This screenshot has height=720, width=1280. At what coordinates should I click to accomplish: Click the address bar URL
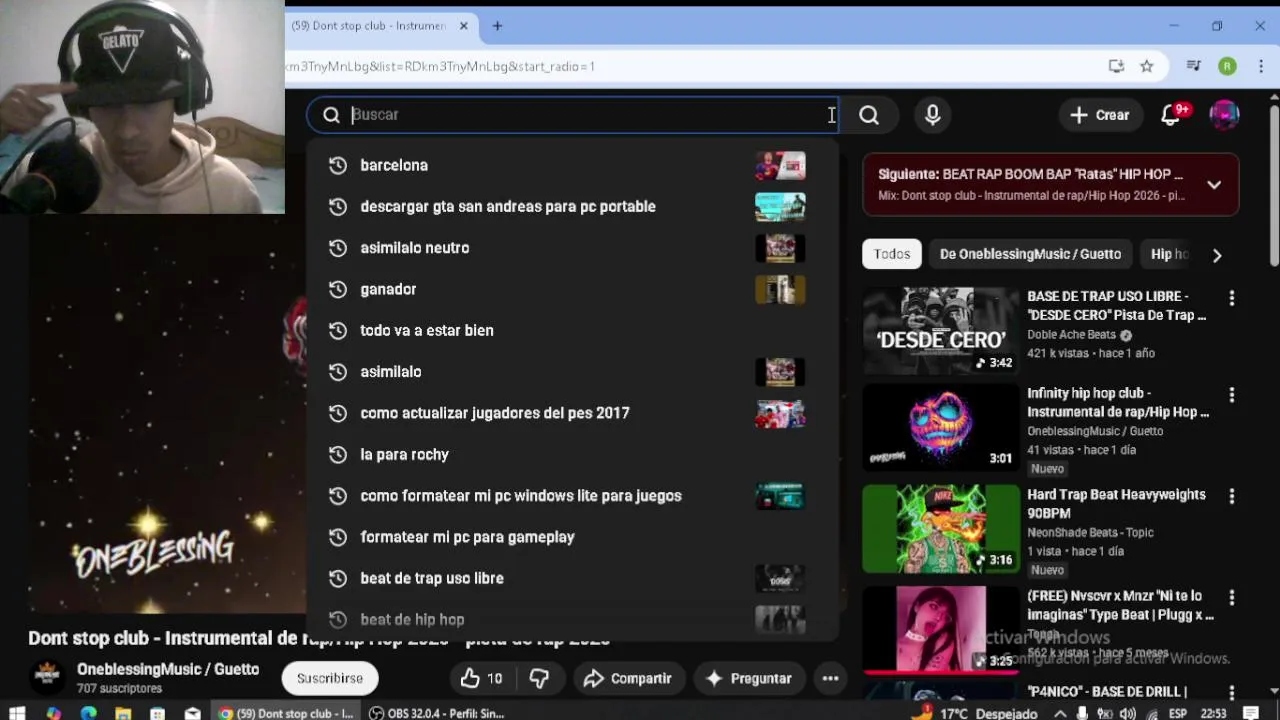point(440,66)
